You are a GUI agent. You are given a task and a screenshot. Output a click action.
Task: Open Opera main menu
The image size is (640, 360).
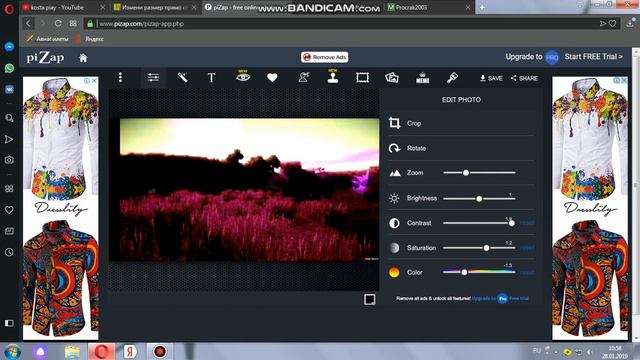click(9, 9)
